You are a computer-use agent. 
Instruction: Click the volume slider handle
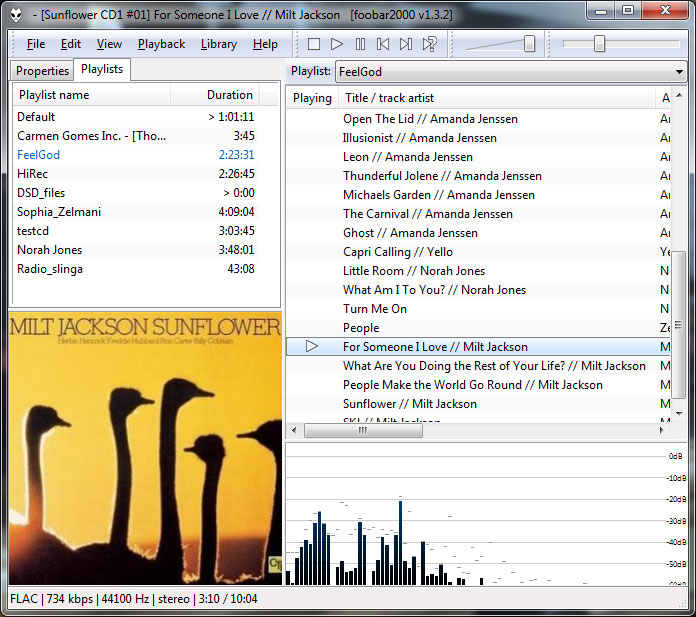(x=529, y=44)
